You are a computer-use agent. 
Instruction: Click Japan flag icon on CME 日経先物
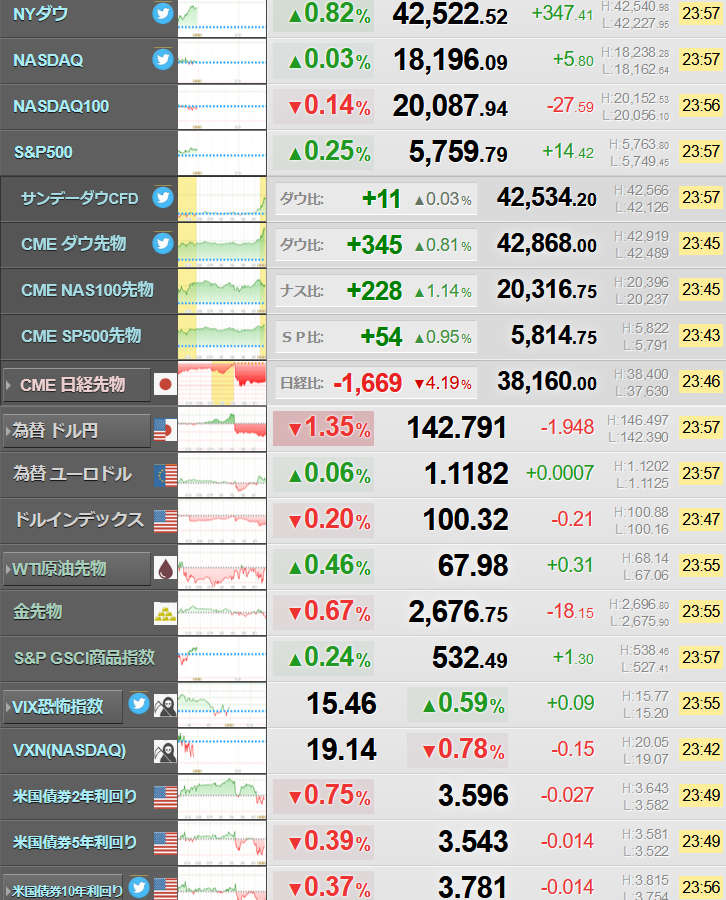(165, 384)
